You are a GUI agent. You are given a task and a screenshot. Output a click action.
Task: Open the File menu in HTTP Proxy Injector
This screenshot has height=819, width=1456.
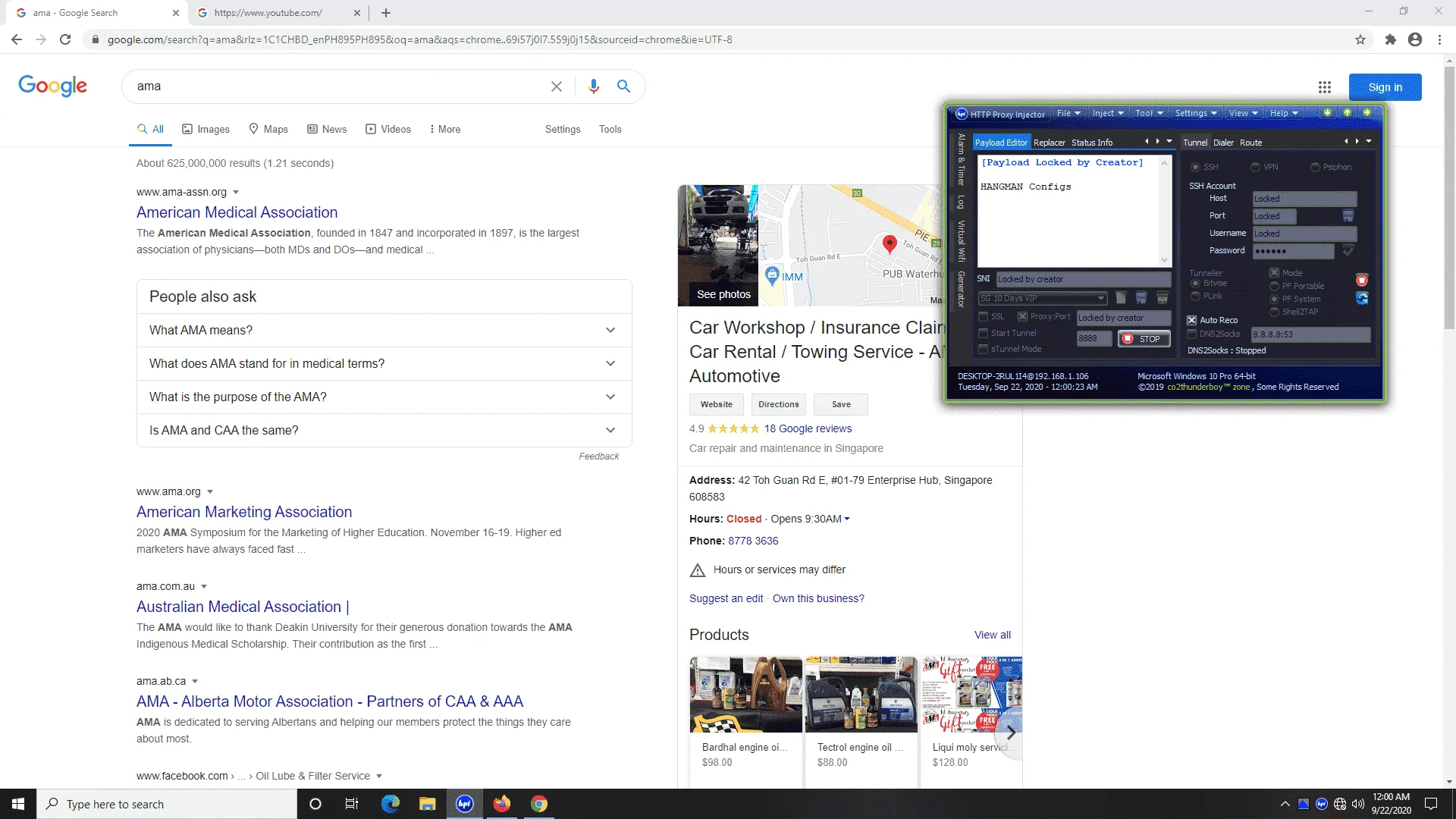pyautogui.click(x=1068, y=113)
